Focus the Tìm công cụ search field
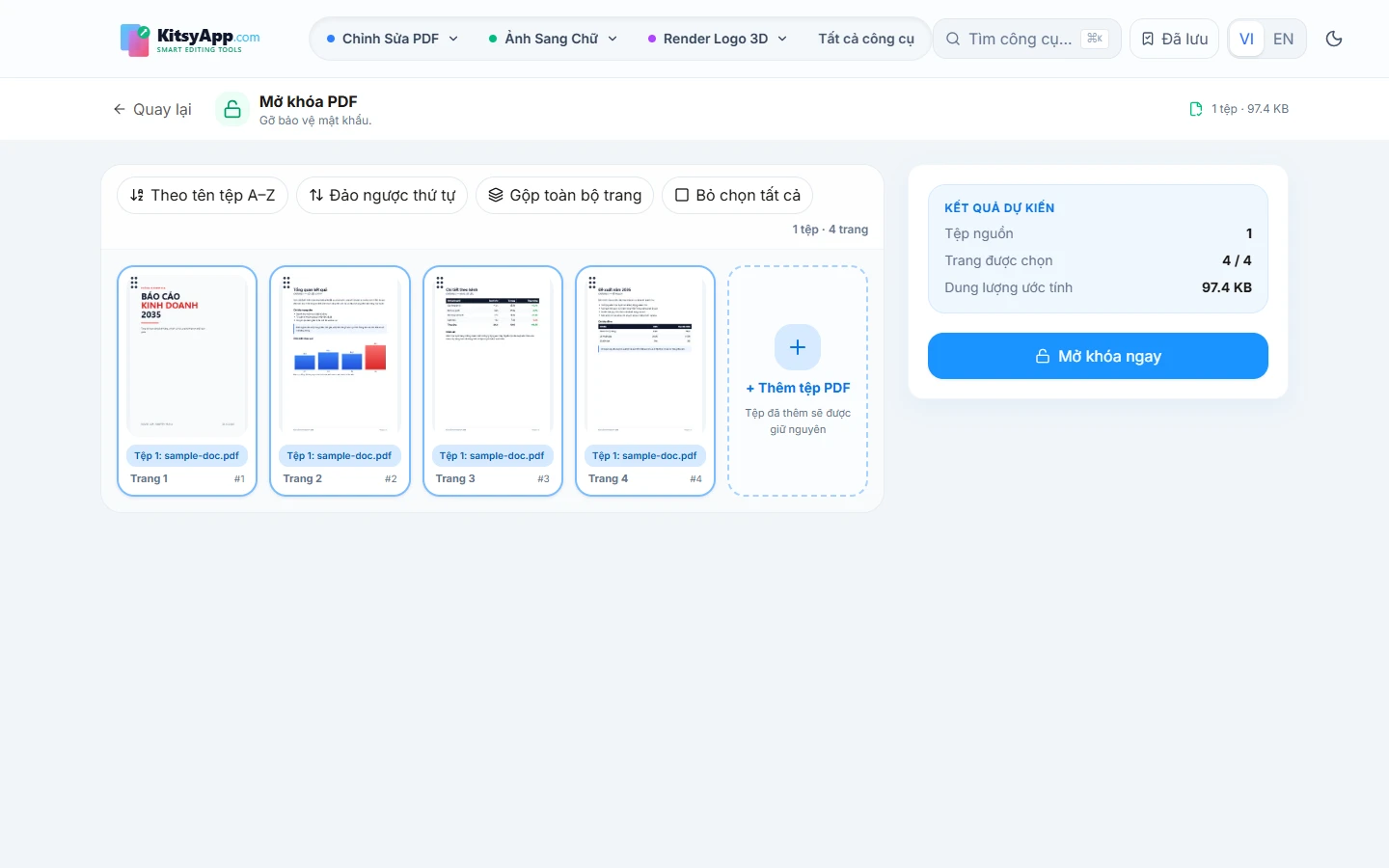Image resolution: width=1389 pixels, height=868 pixels. (1026, 39)
